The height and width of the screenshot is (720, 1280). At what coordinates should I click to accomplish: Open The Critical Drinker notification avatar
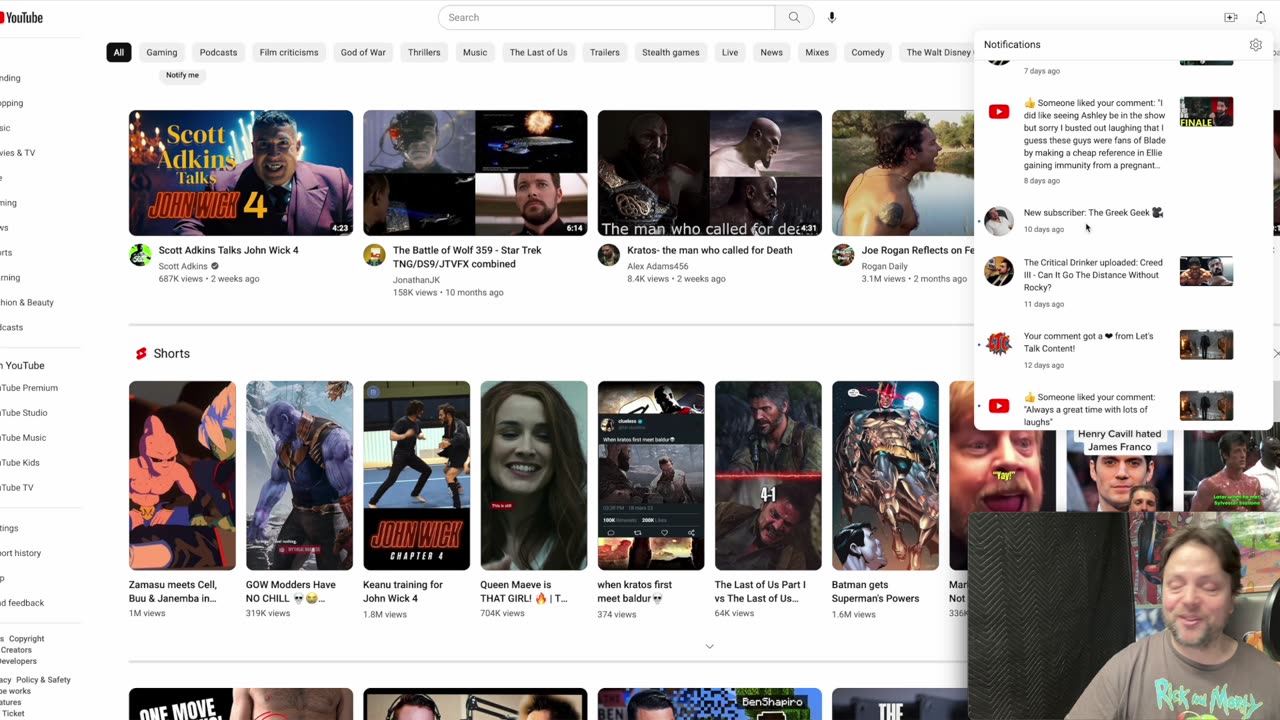pyautogui.click(x=999, y=271)
